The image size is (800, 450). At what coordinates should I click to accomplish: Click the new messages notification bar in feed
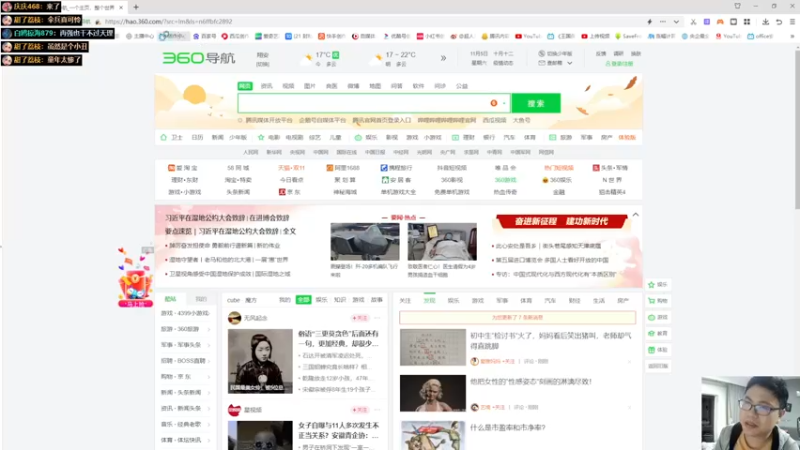coord(517,317)
